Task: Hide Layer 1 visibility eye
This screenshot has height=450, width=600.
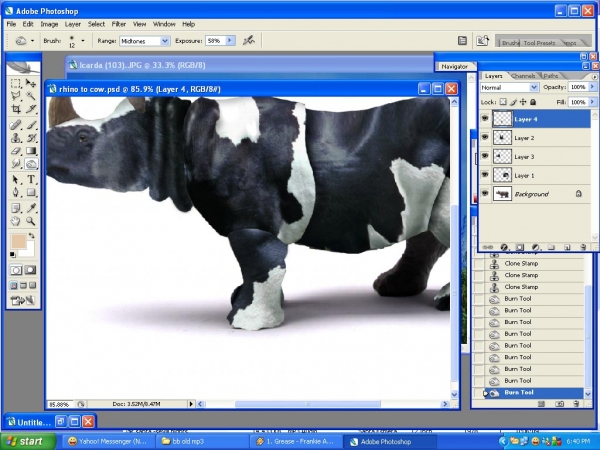Action: [485, 175]
